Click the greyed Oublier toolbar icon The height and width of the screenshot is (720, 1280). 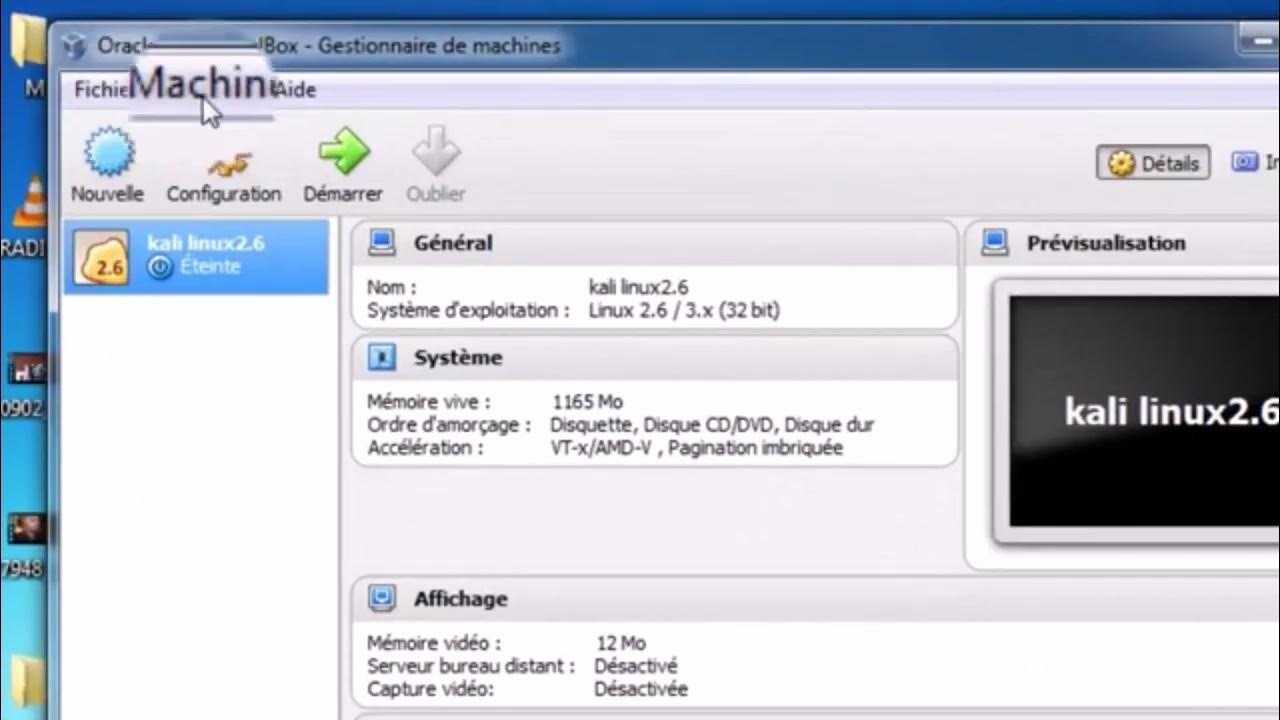[436, 152]
